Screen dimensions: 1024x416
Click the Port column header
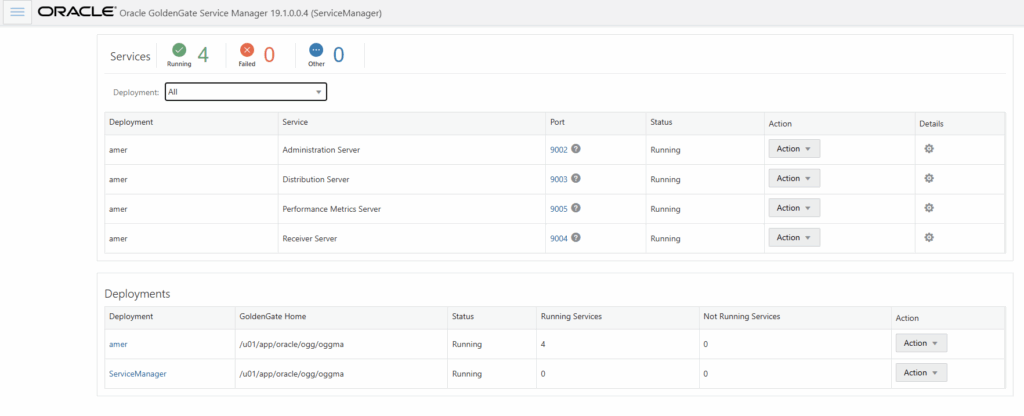pyautogui.click(x=557, y=122)
